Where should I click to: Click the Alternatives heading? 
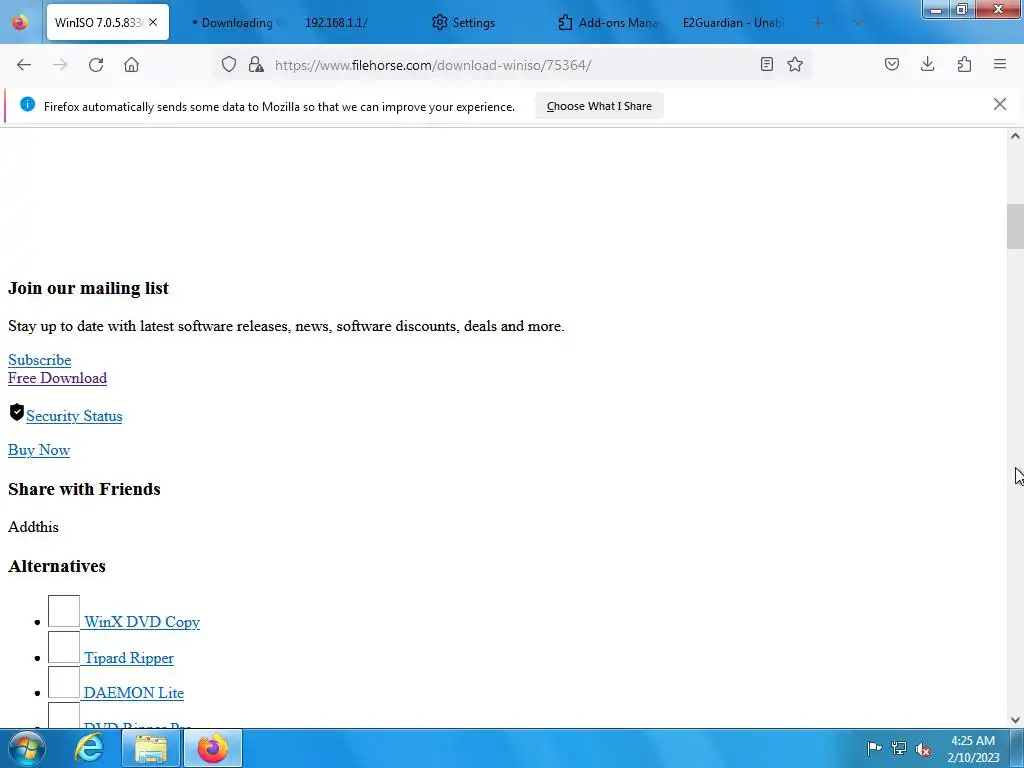point(57,566)
